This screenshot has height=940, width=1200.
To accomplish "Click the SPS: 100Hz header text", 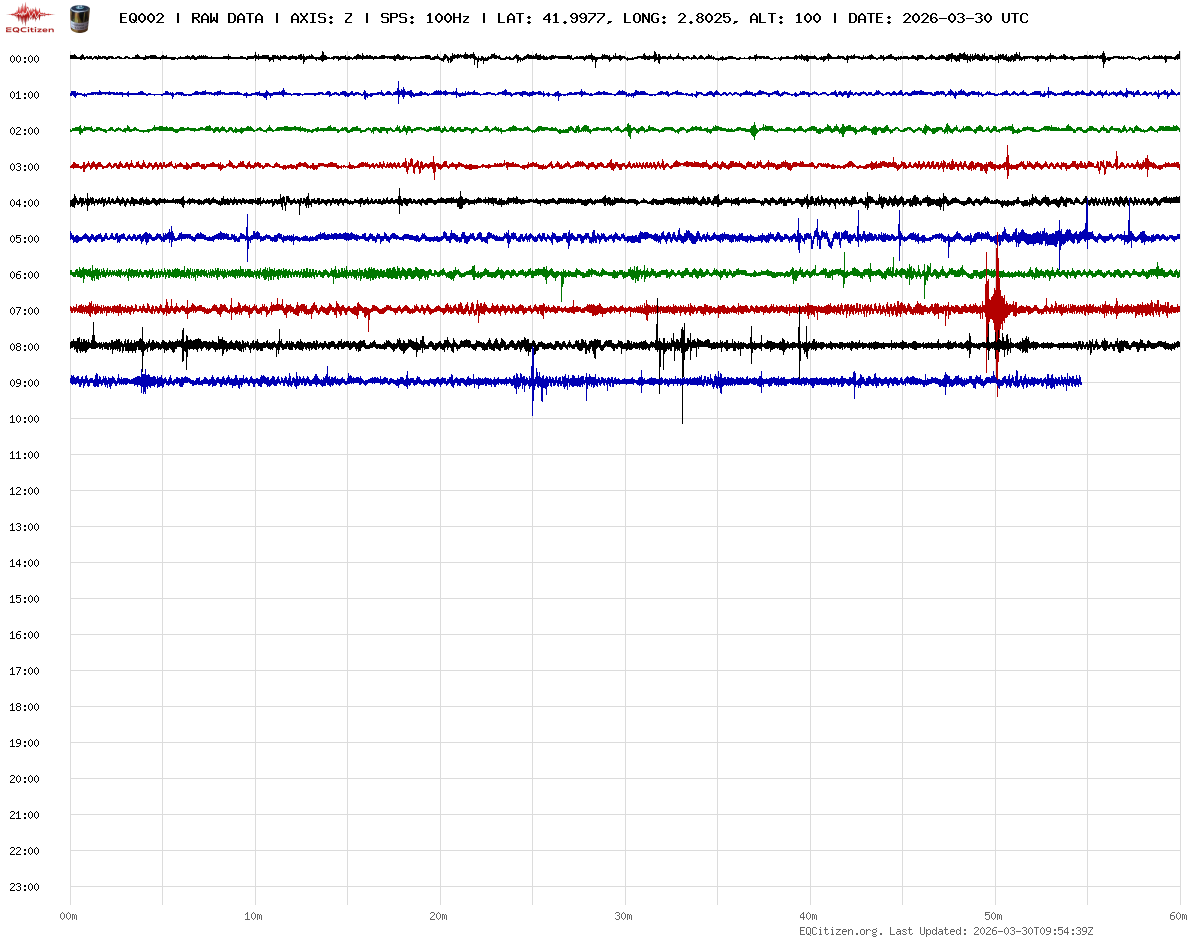I will click(x=424, y=18).
